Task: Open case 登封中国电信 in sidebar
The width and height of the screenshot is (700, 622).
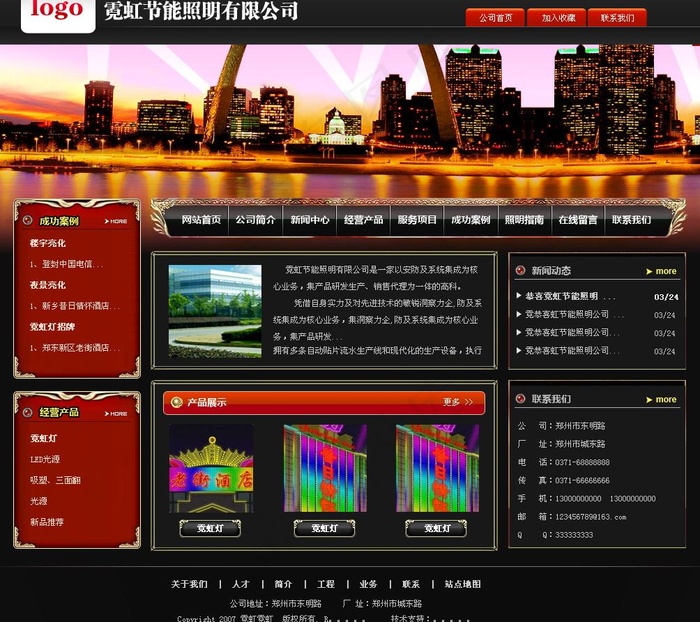Action: click(67, 264)
